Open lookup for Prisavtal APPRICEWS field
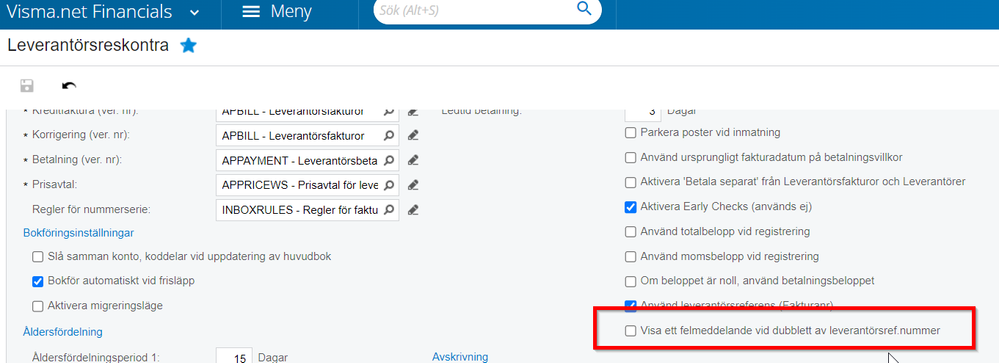The width and height of the screenshot is (999, 363). [388, 185]
